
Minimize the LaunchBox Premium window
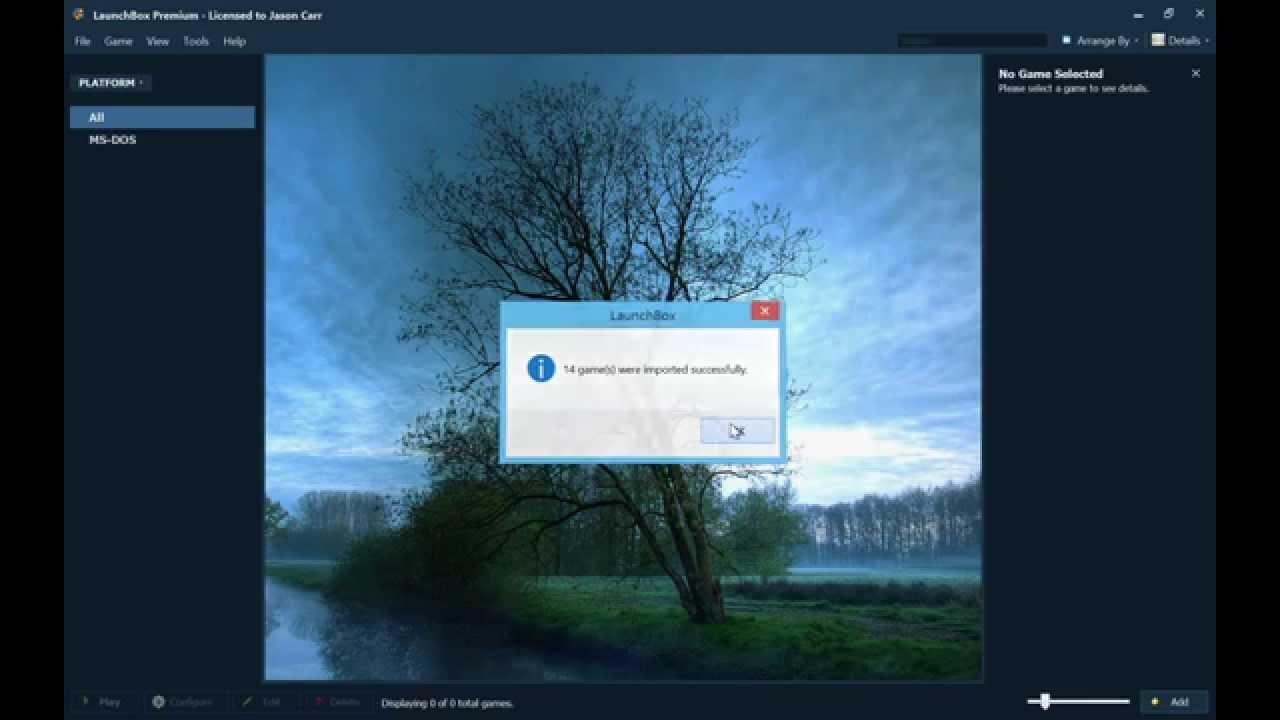click(1138, 14)
